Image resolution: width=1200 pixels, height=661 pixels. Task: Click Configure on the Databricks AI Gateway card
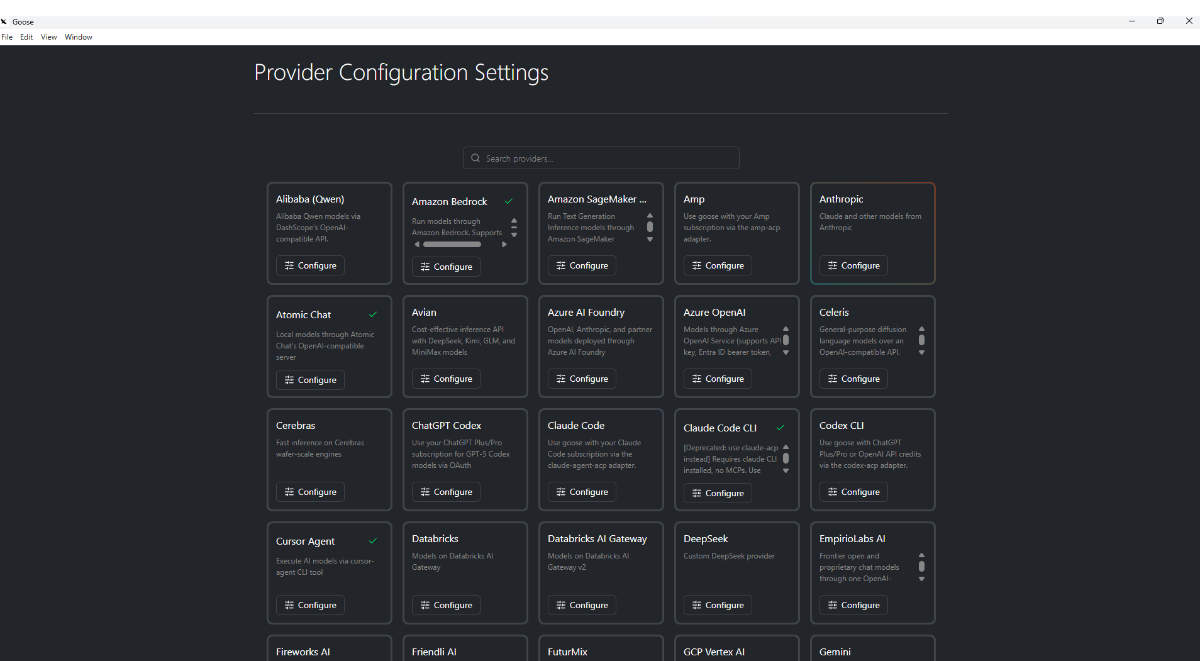[x=582, y=605]
